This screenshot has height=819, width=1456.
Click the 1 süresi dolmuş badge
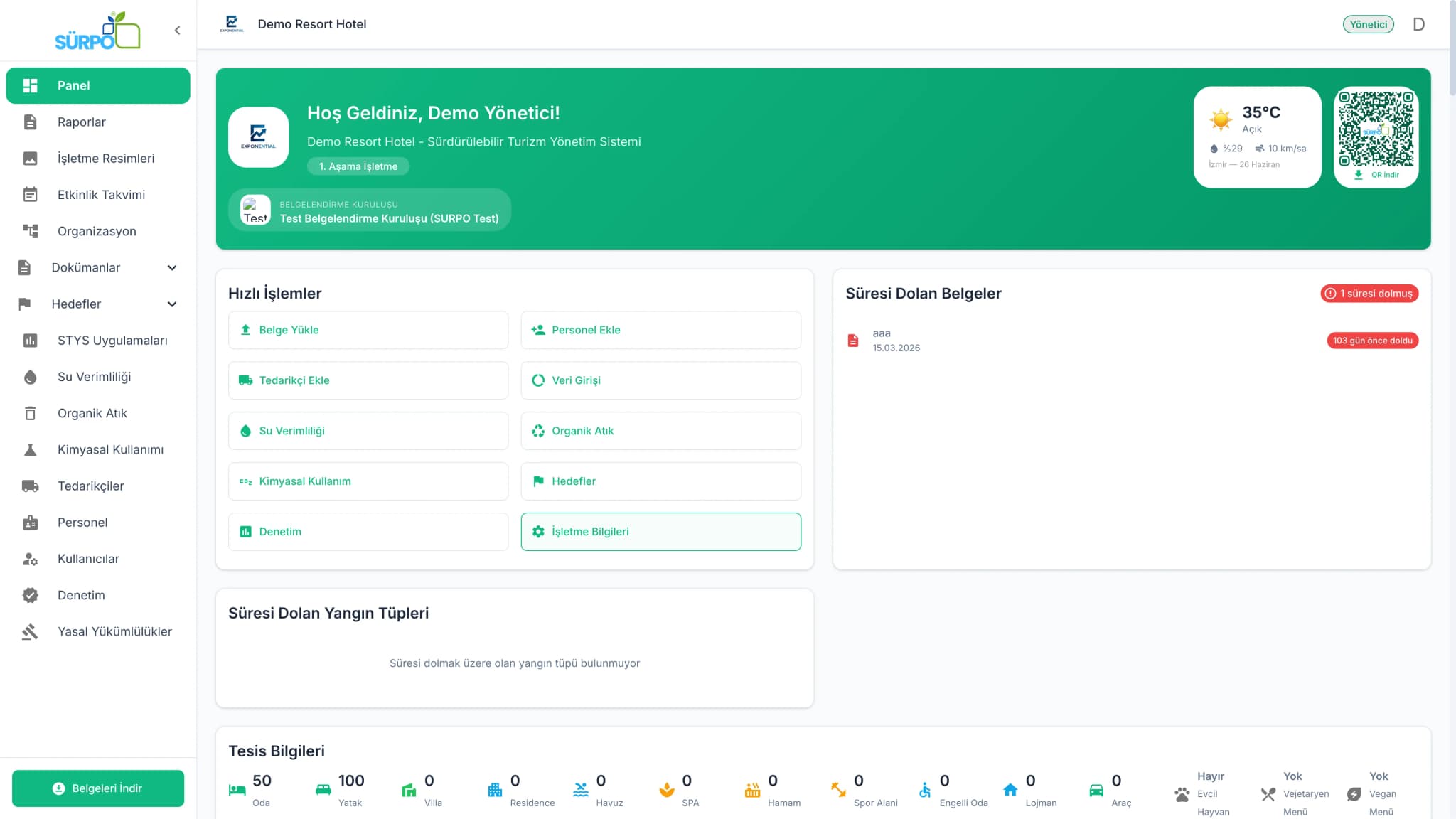1369,294
